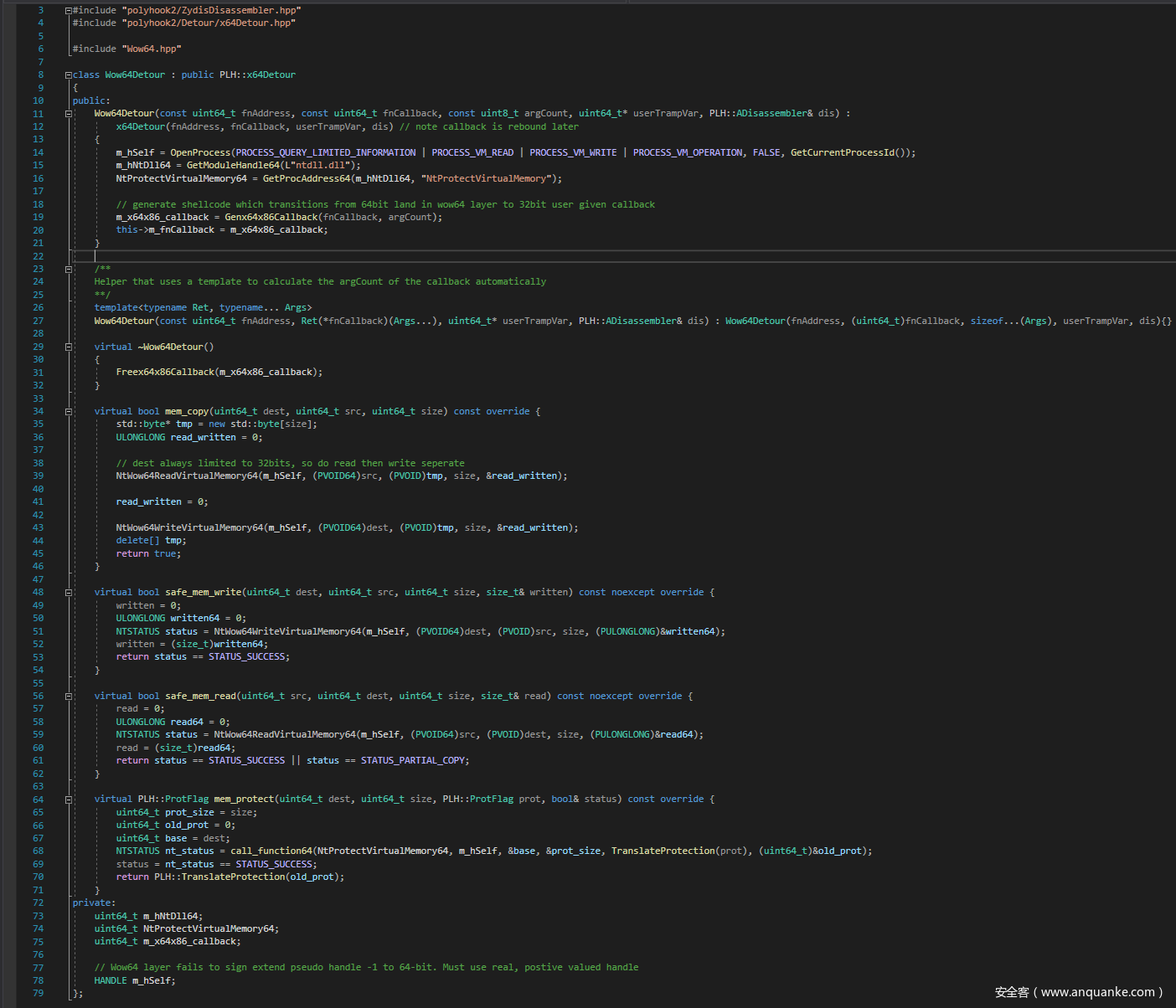Collapse the safe_mem_read function
This screenshot has width=1176, height=1008.
69,697
